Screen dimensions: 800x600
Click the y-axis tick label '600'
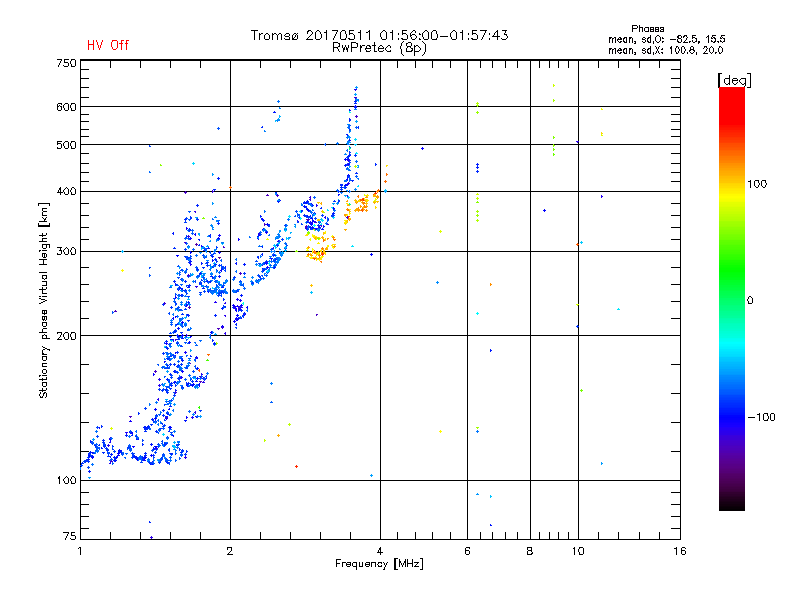pos(66,107)
